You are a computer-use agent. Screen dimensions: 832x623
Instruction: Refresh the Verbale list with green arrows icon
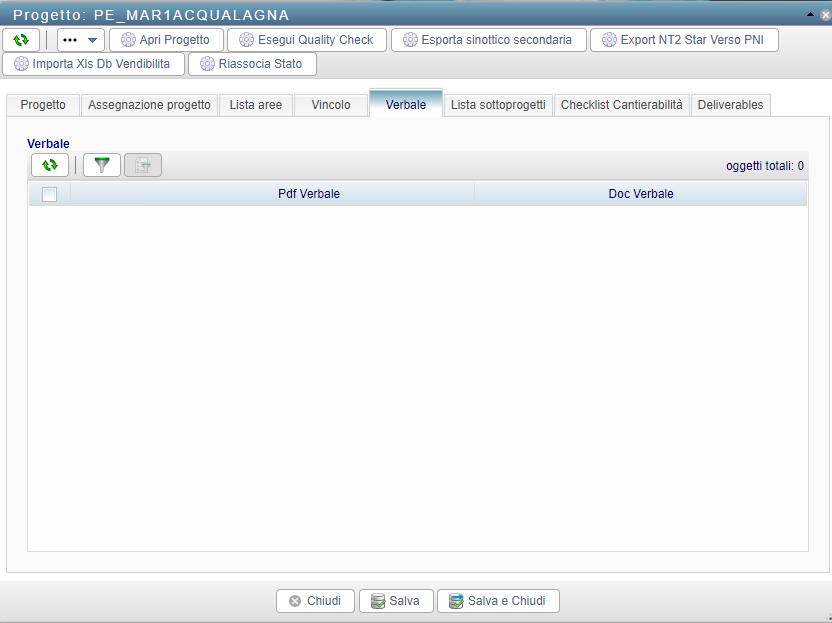(x=50, y=165)
